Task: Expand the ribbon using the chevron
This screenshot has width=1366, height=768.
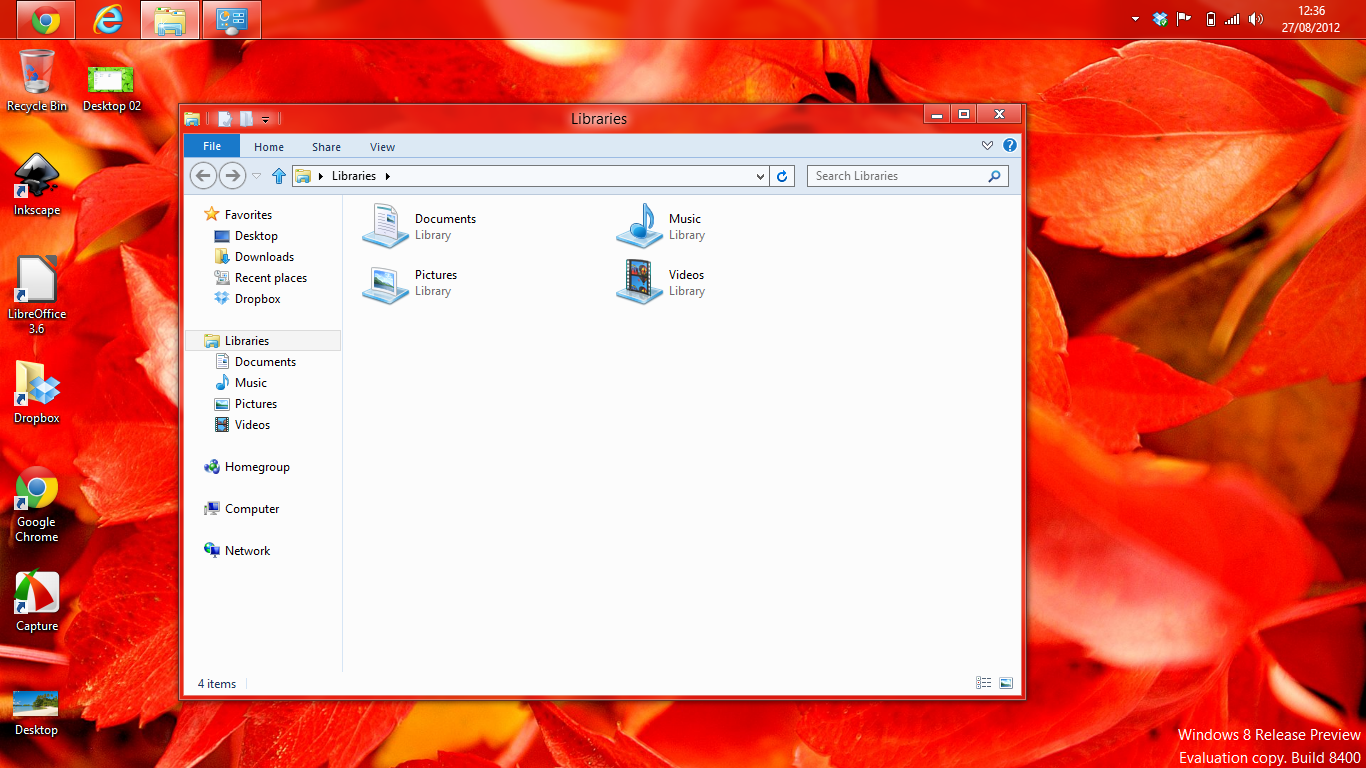Action: coord(987,146)
